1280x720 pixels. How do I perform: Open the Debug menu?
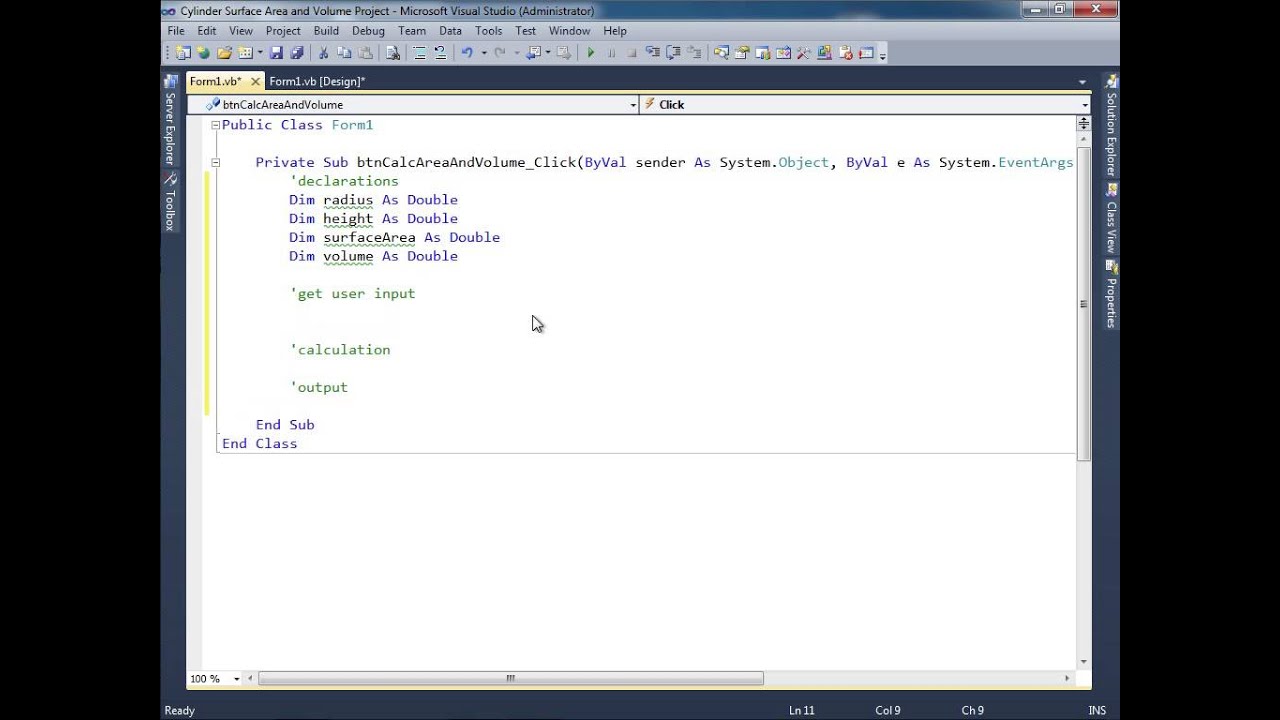coord(368,31)
